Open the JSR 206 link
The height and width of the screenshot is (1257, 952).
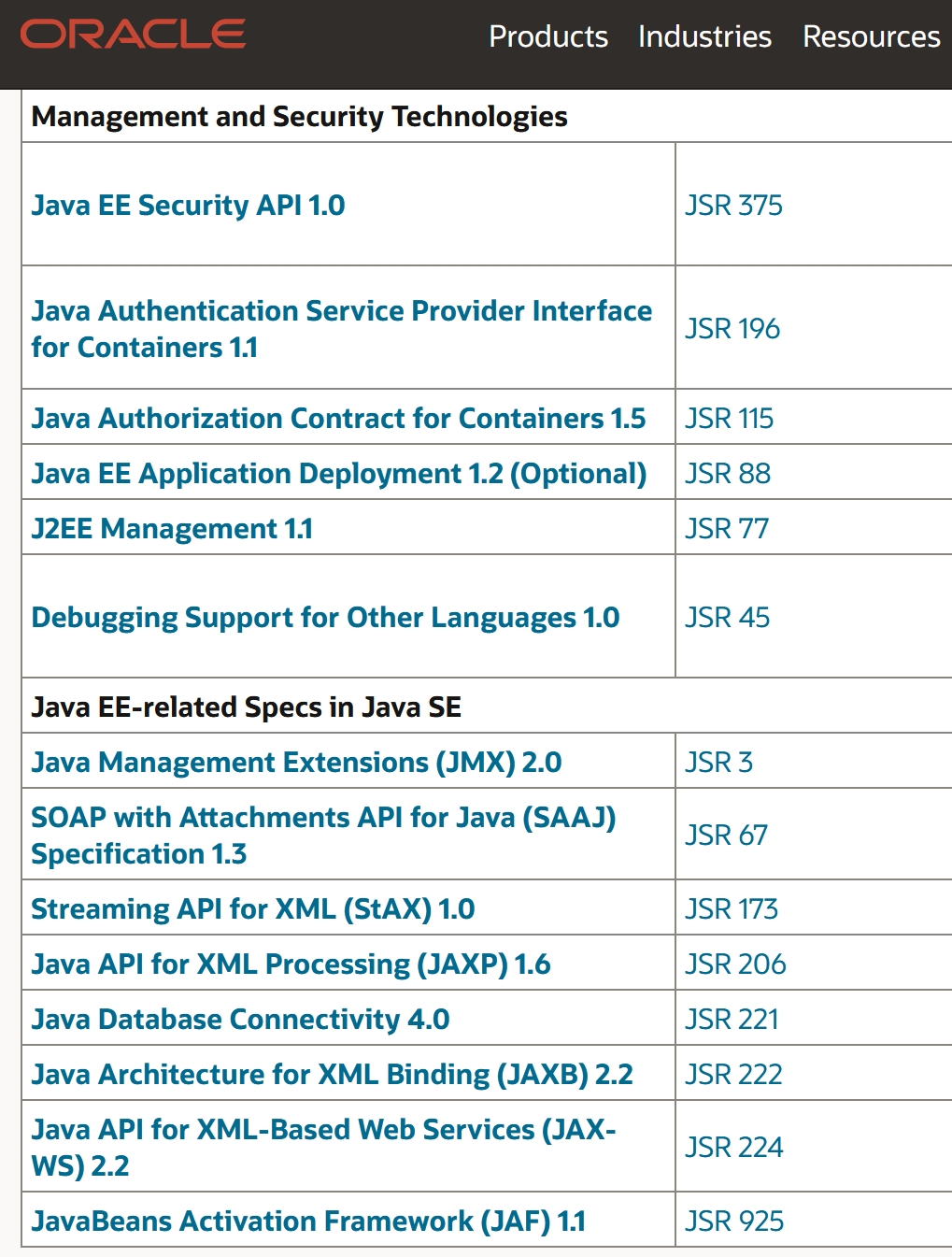pyautogui.click(x=735, y=964)
